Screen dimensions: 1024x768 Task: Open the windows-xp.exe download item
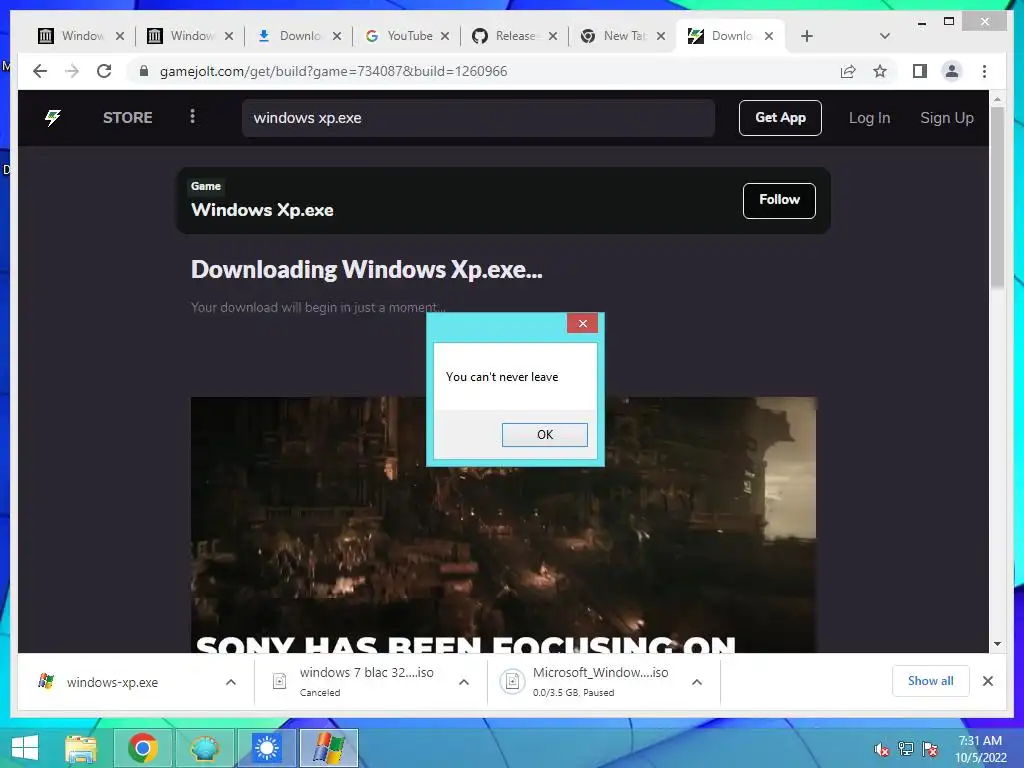point(112,682)
